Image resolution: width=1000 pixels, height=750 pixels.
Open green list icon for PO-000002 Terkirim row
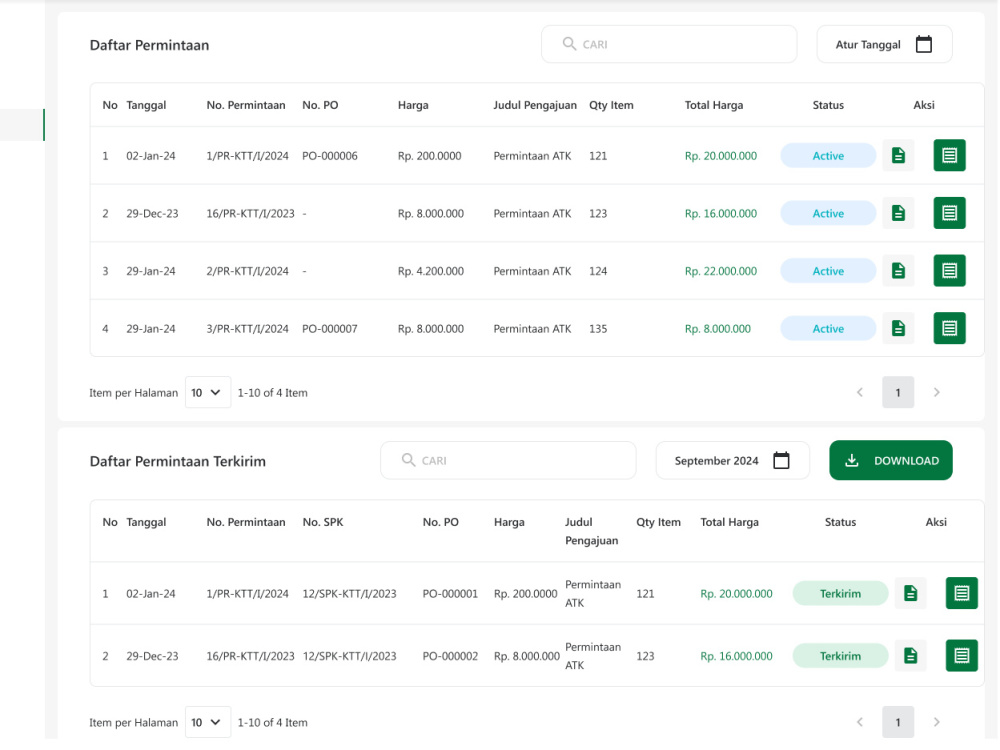point(961,656)
